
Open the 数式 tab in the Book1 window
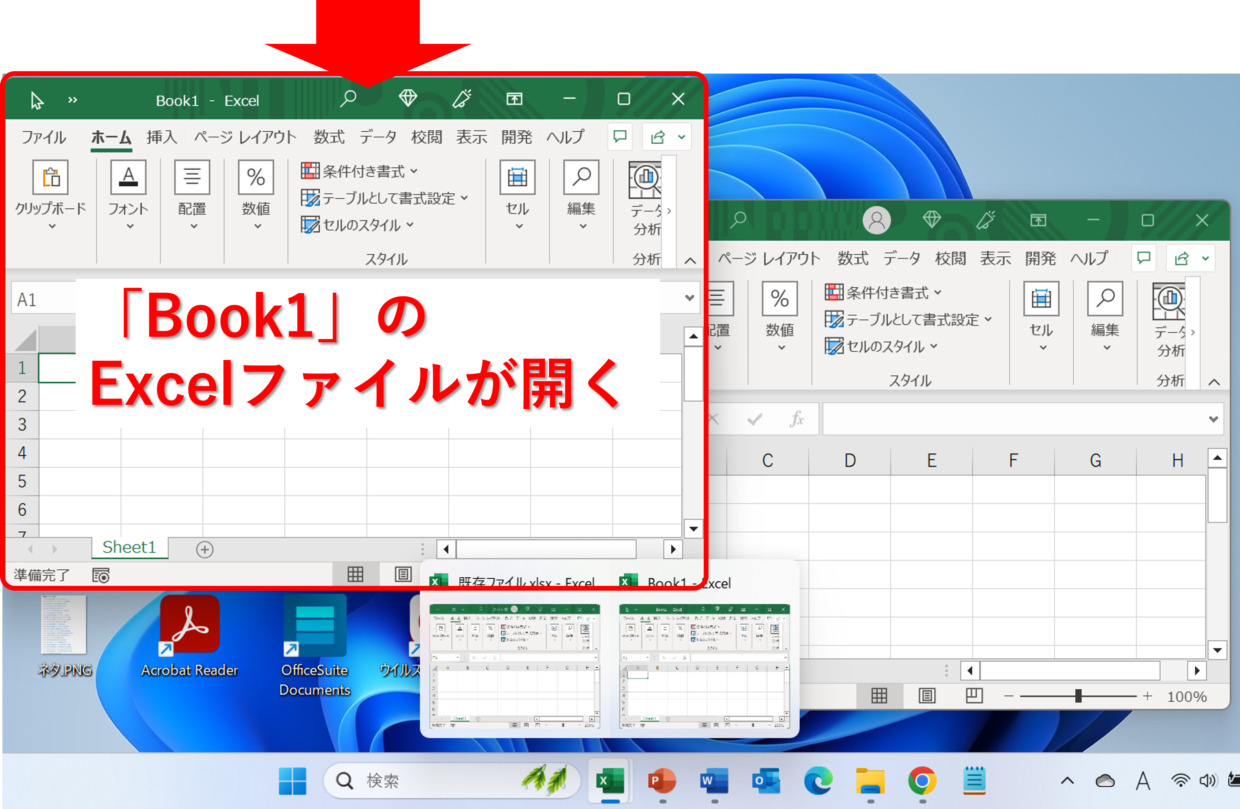pos(329,137)
